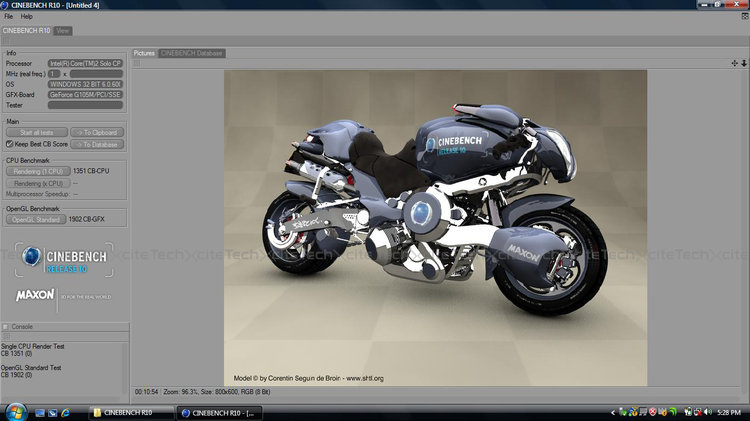Click the panel layout icon at top right

coord(745,16)
